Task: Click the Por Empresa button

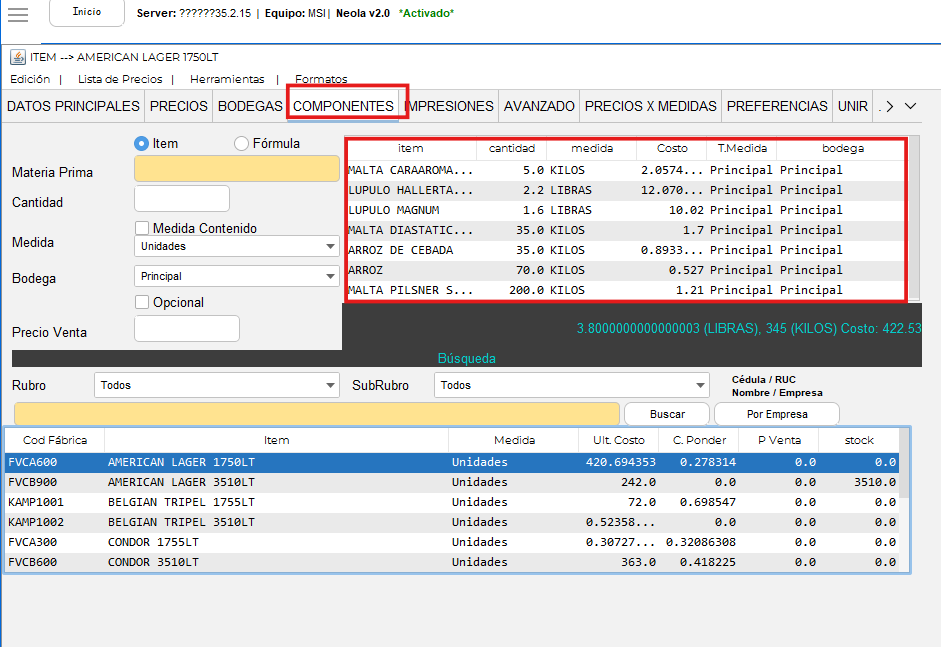Action: point(777,414)
